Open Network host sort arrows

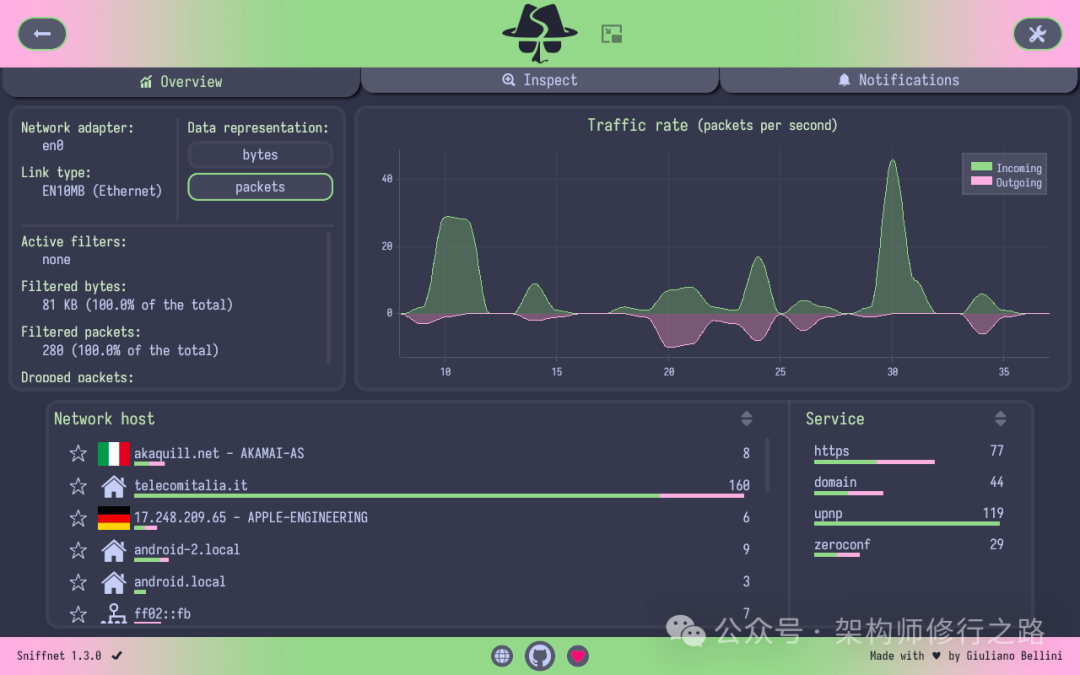coord(746,419)
